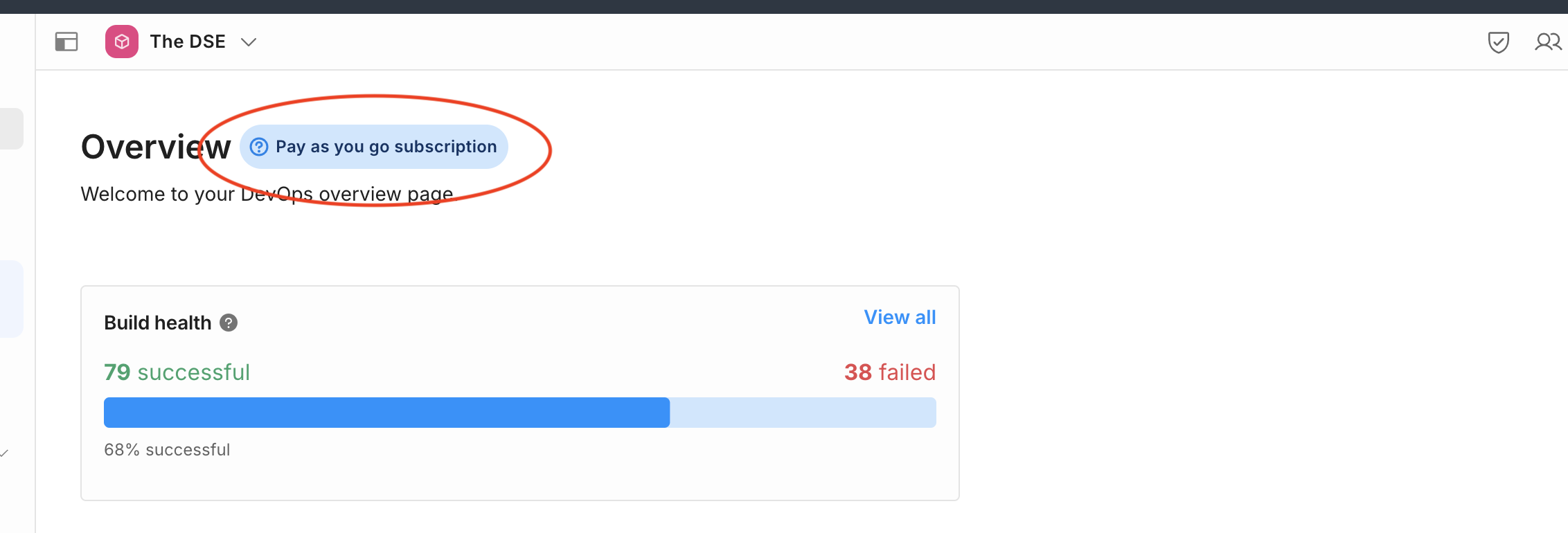Open the shield checkmark security icon
Viewport: 1568px width, 533px height.
coord(1498,42)
